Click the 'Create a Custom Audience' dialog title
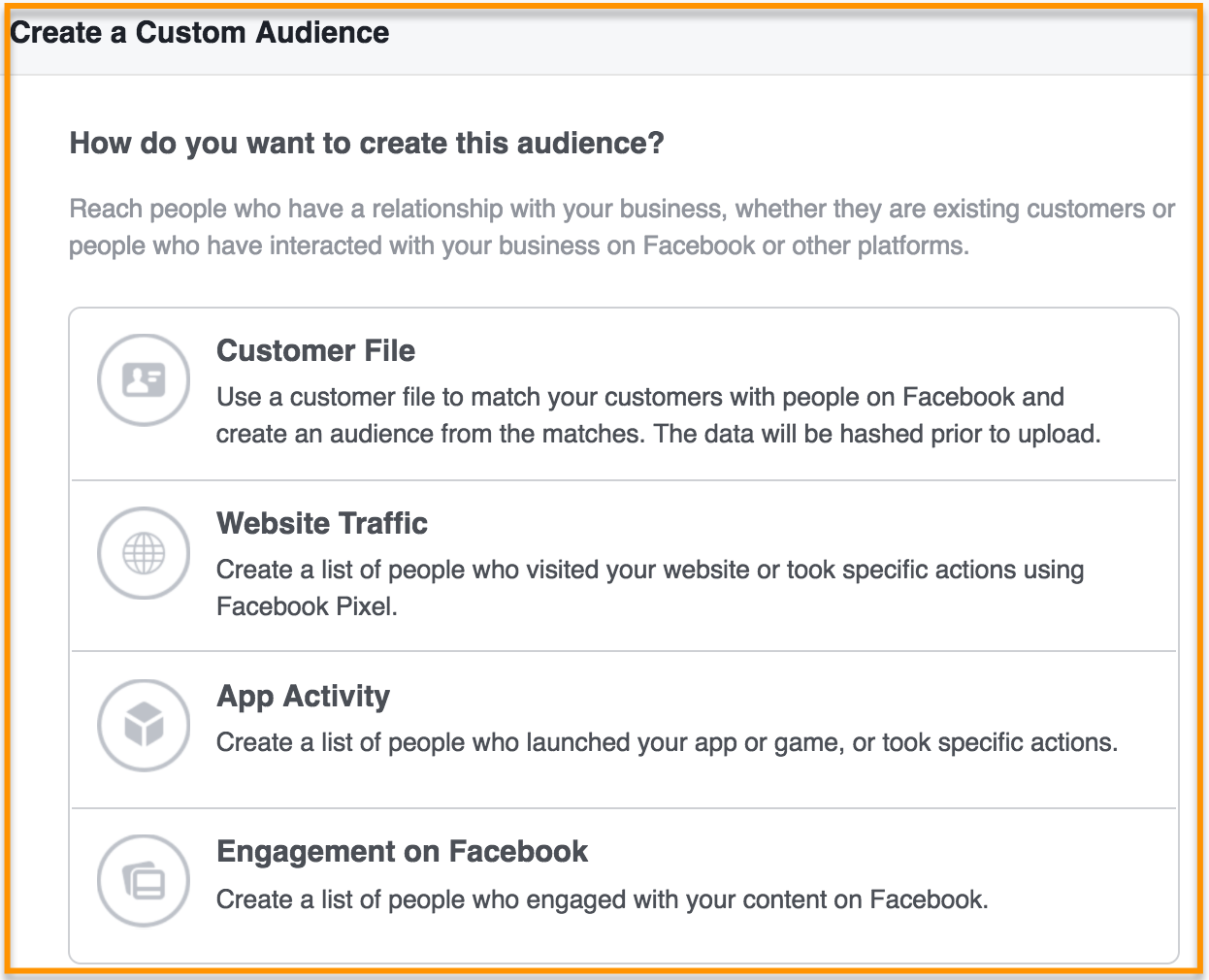This screenshot has width=1209, height=980. tap(200, 32)
